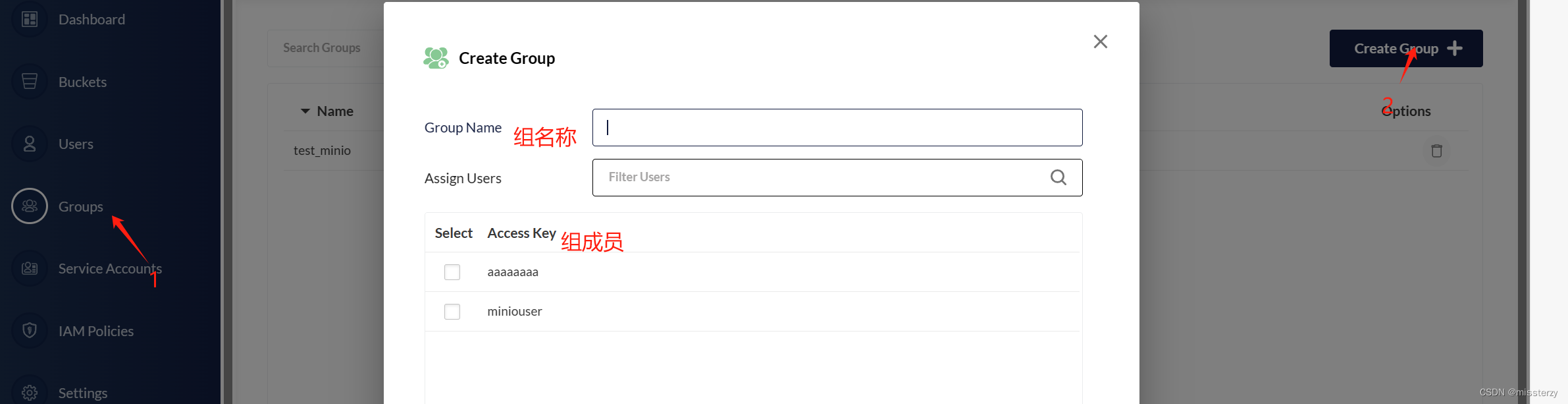Viewport: 1568px width, 404px height.
Task: Click the magnifier icon in Filter Users
Action: (x=1058, y=177)
